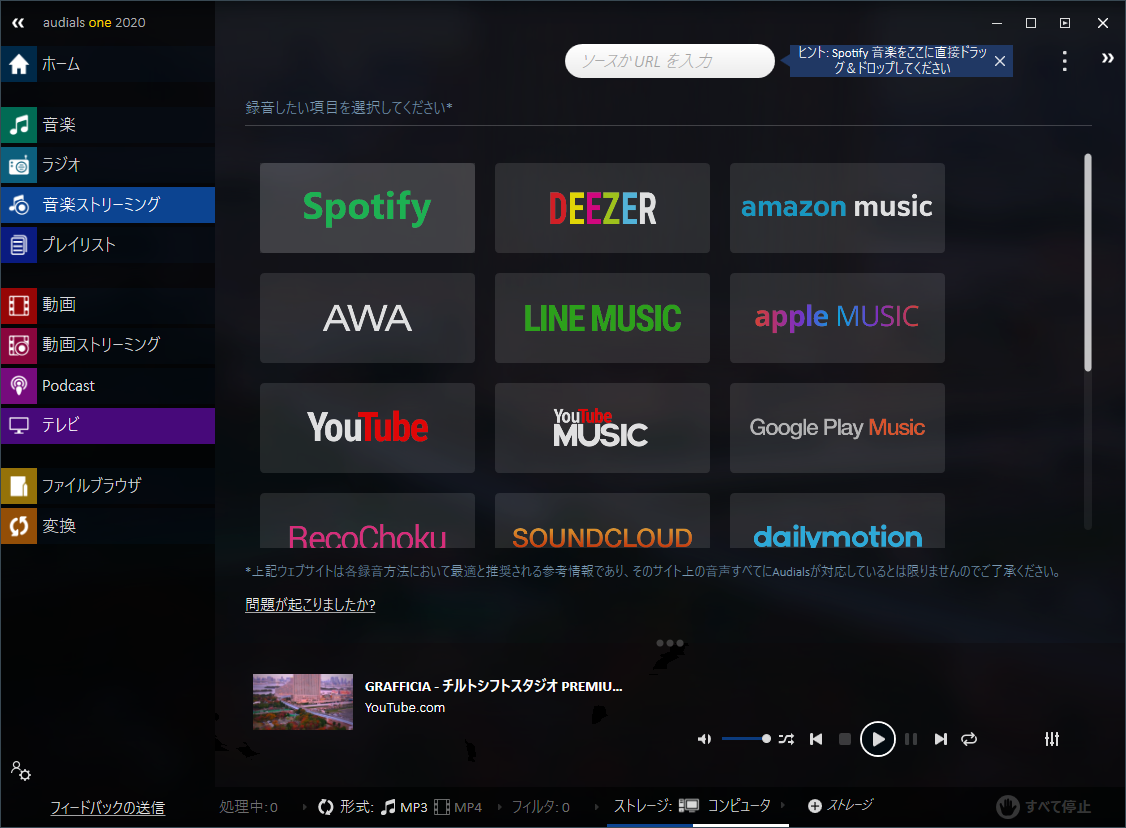
Task: Select the Apple Music tile
Action: point(837,317)
